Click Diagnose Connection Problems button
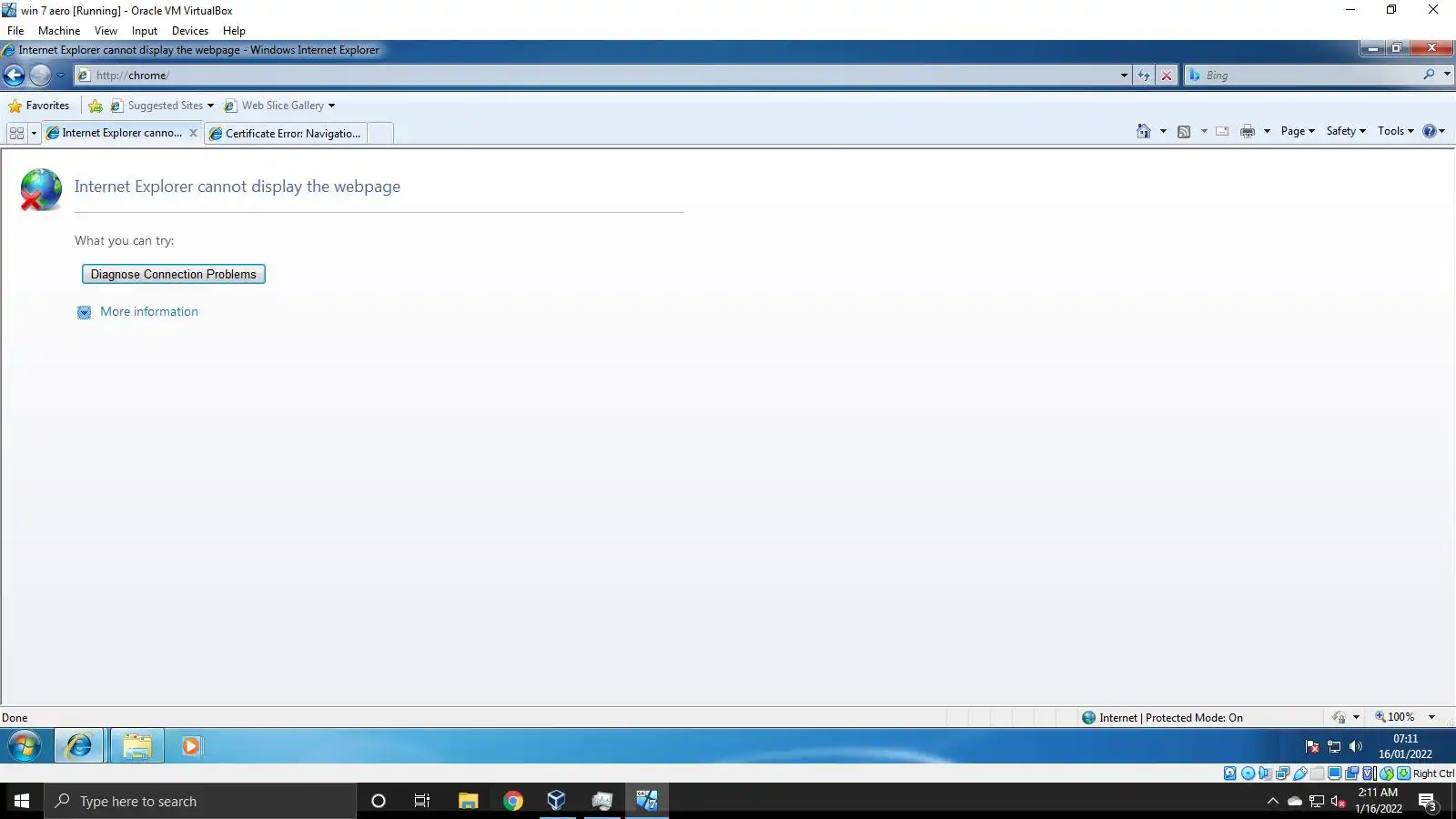This screenshot has height=819, width=1456. 174,274
